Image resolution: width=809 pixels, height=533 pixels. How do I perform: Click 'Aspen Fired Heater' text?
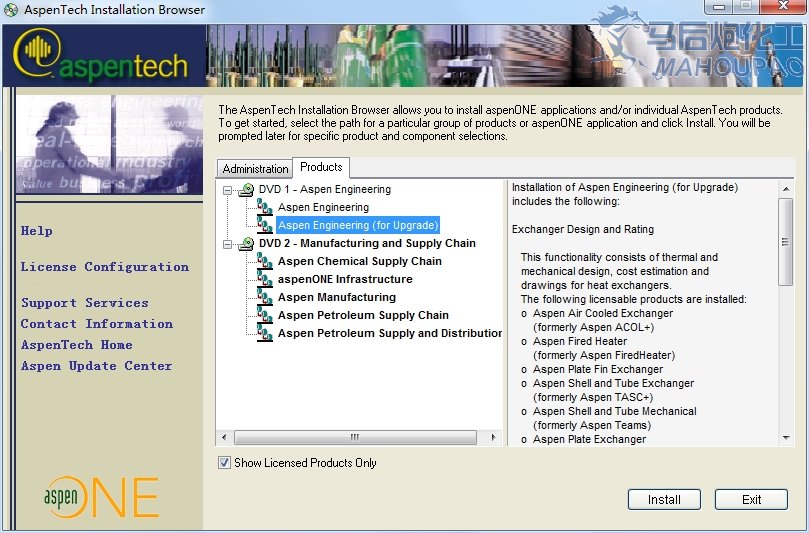coord(580,341)
